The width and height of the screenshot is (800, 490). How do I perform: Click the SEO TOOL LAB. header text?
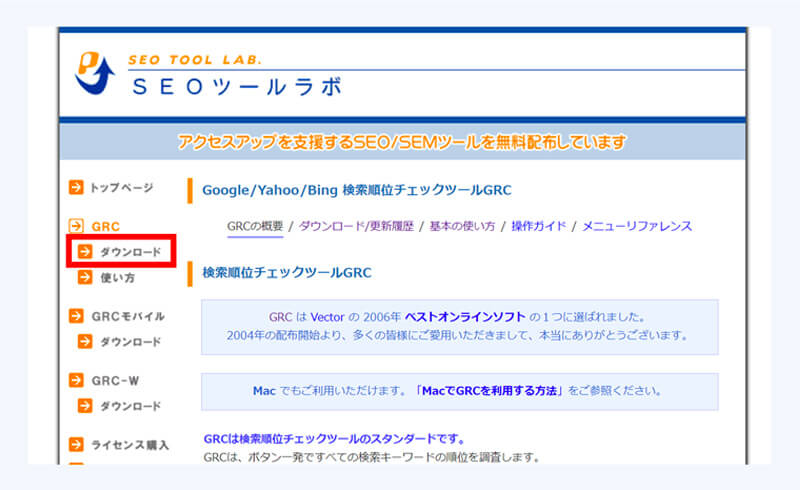pyautogui.click(x=194, y=60)
